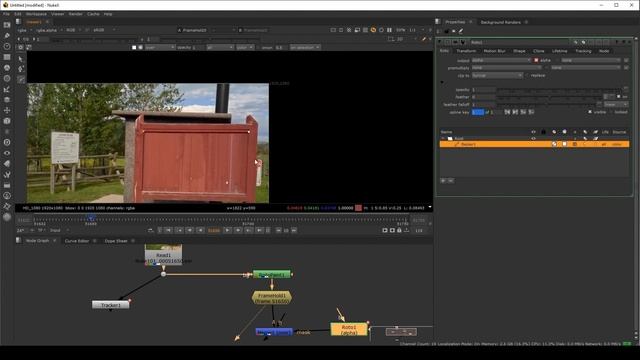Click the feather slider in Roto properties

(549, 97)
